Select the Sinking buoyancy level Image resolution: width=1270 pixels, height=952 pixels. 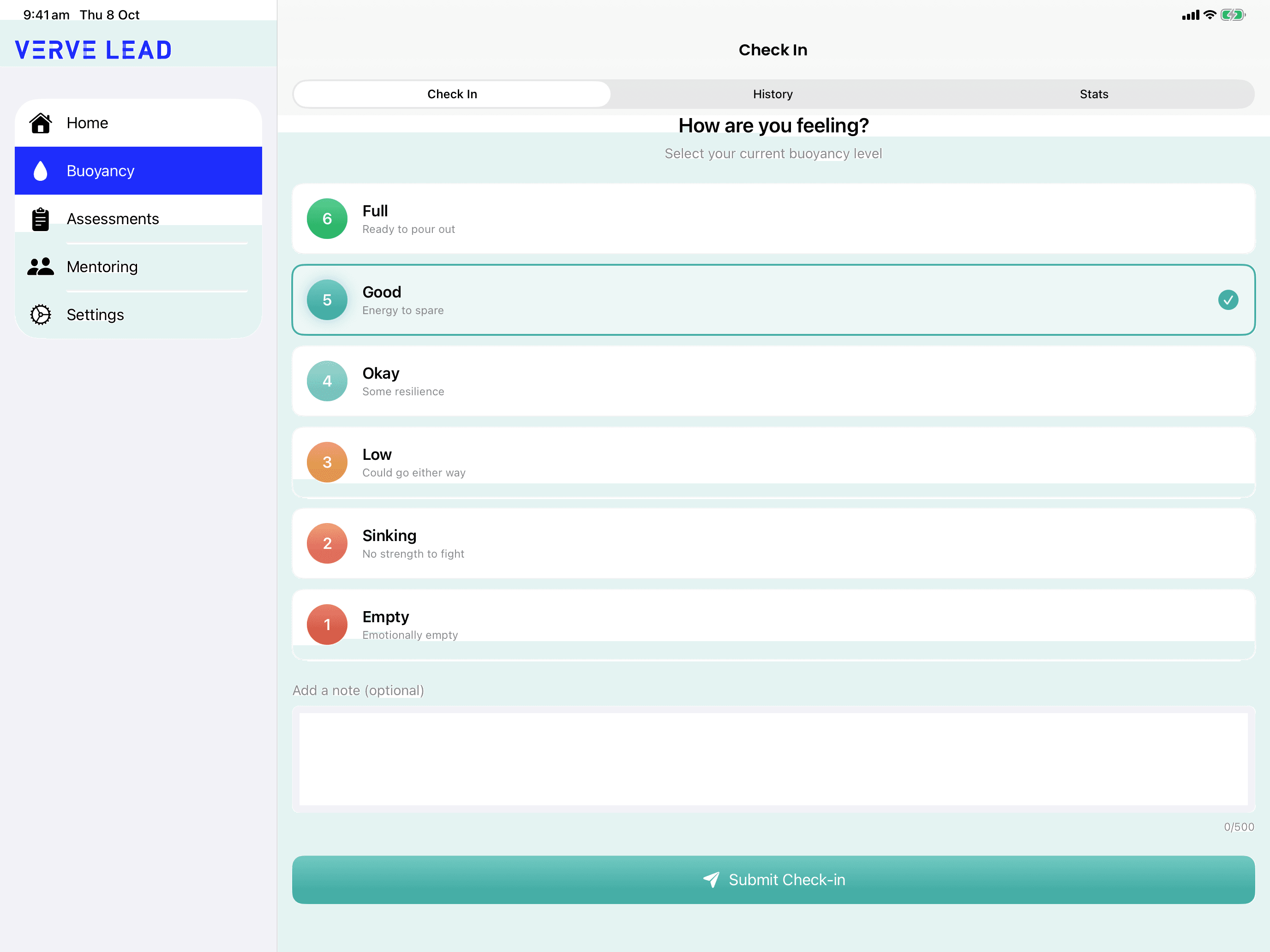pyautogui.click(x=773, y=543)
